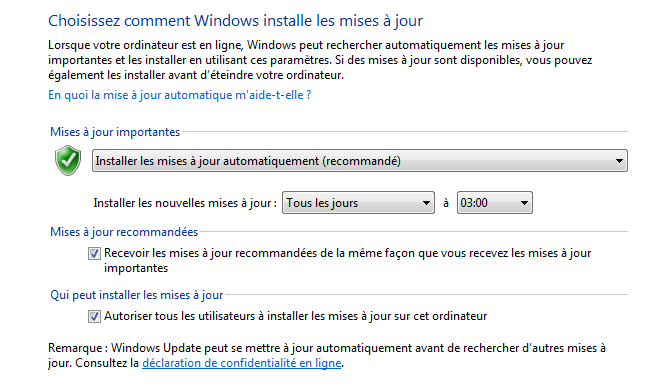Screen dimensions: 653x389
Task: Click the Installer les nouvelles mises à jour label
Action: click(x=185, y=203)
